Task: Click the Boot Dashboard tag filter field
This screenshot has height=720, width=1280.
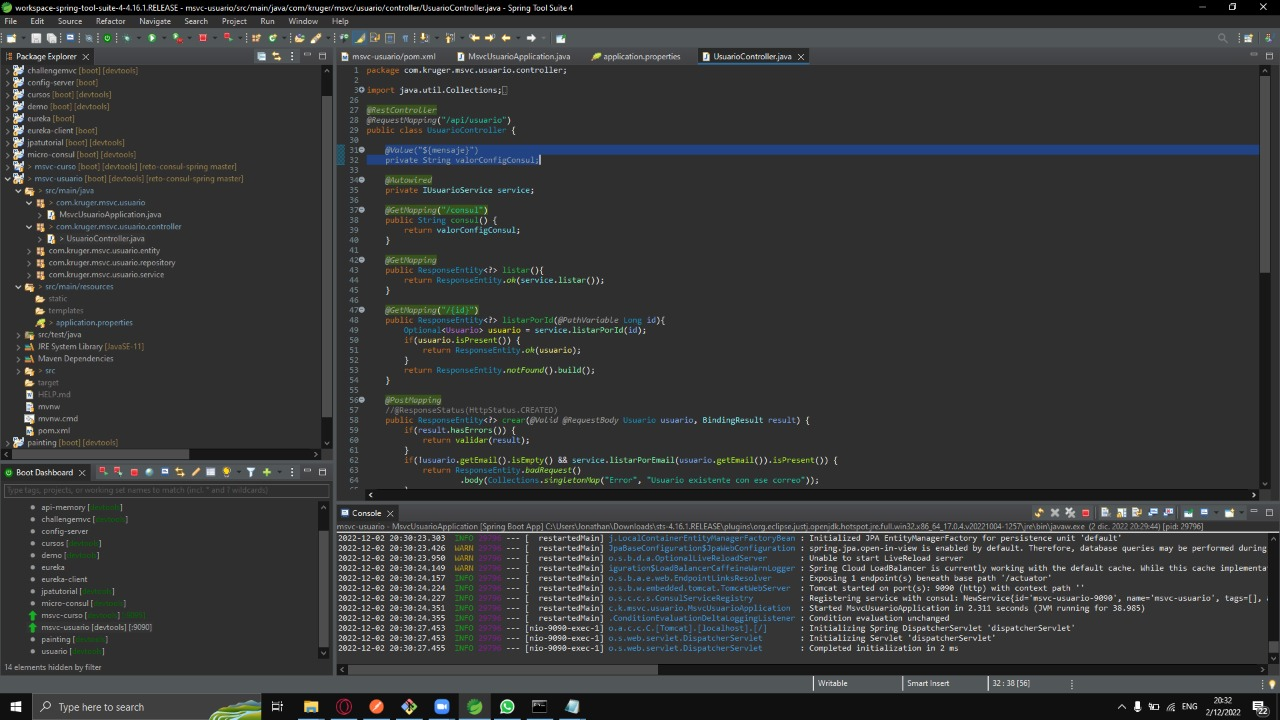Action: 165,491
